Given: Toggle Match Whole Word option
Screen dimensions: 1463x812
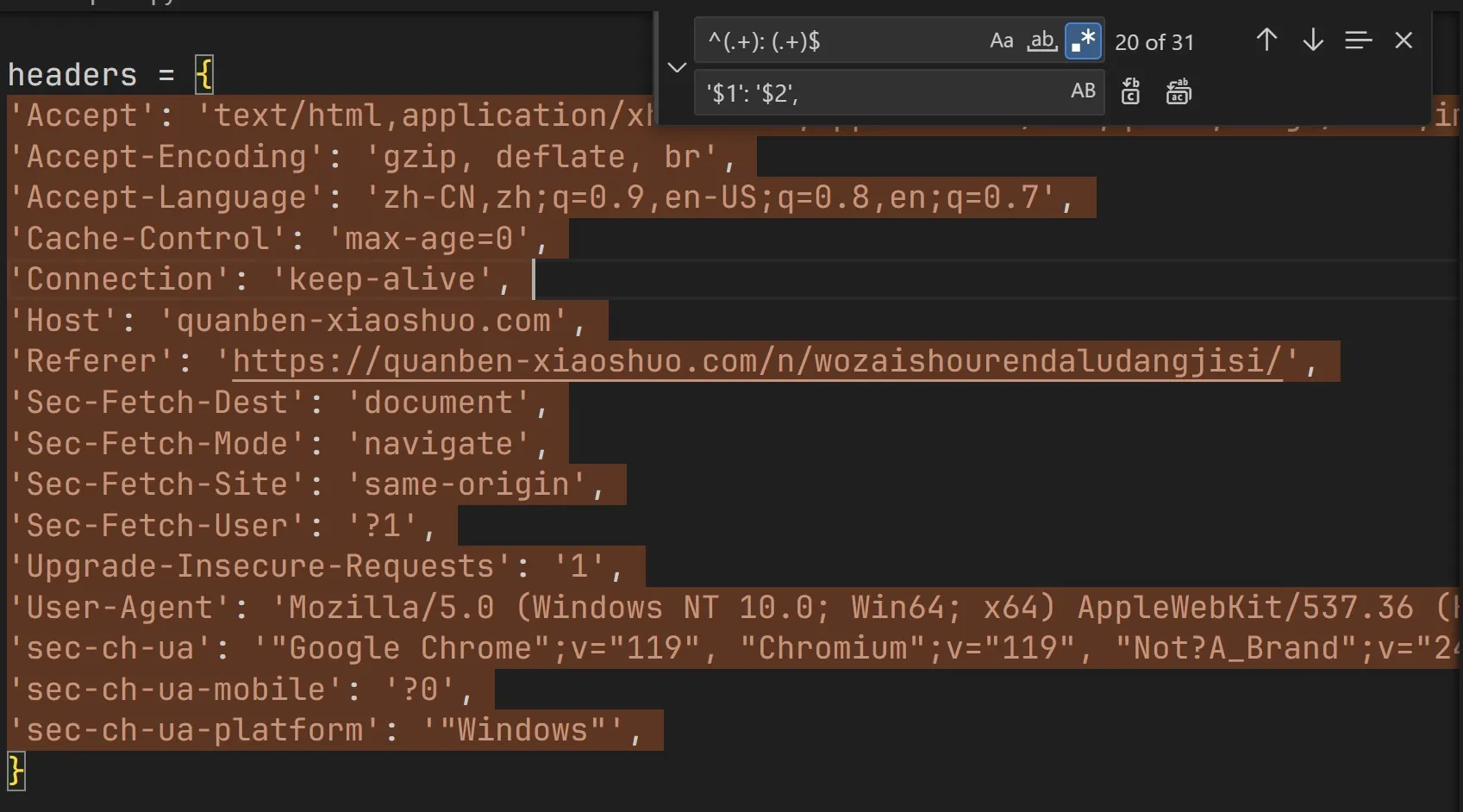Looking at the screenshot, I should click(x=1042, y=41).
